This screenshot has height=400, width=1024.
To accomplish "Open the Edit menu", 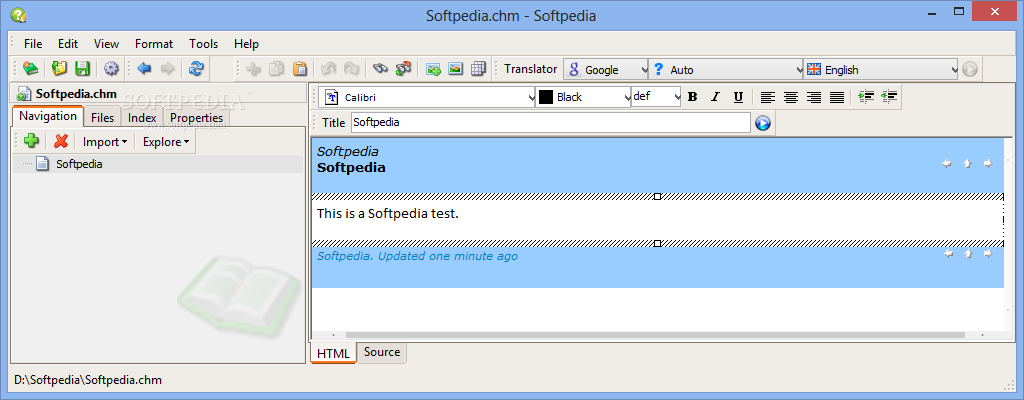I will (x=68, y=44).
